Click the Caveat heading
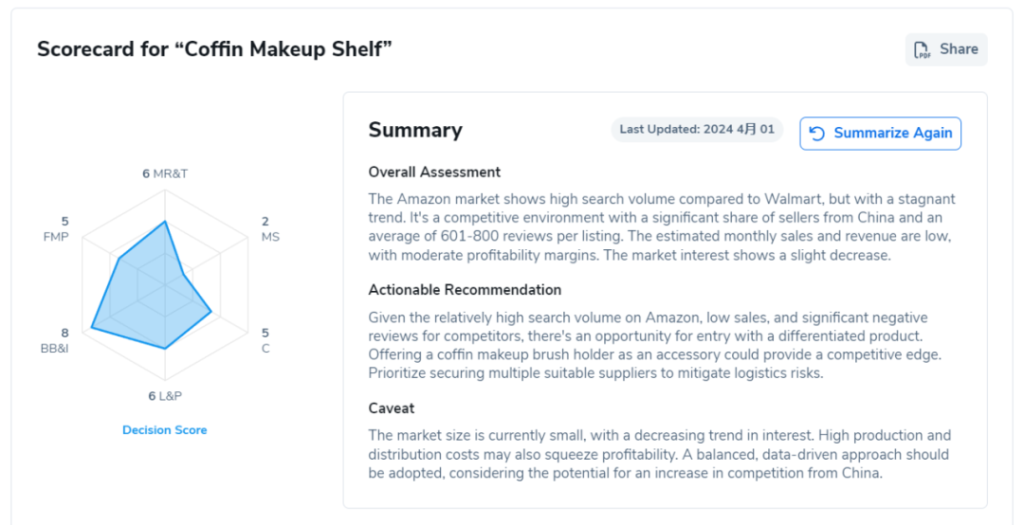This screenshot has width=1024, height=525. [x=391, y=408]
